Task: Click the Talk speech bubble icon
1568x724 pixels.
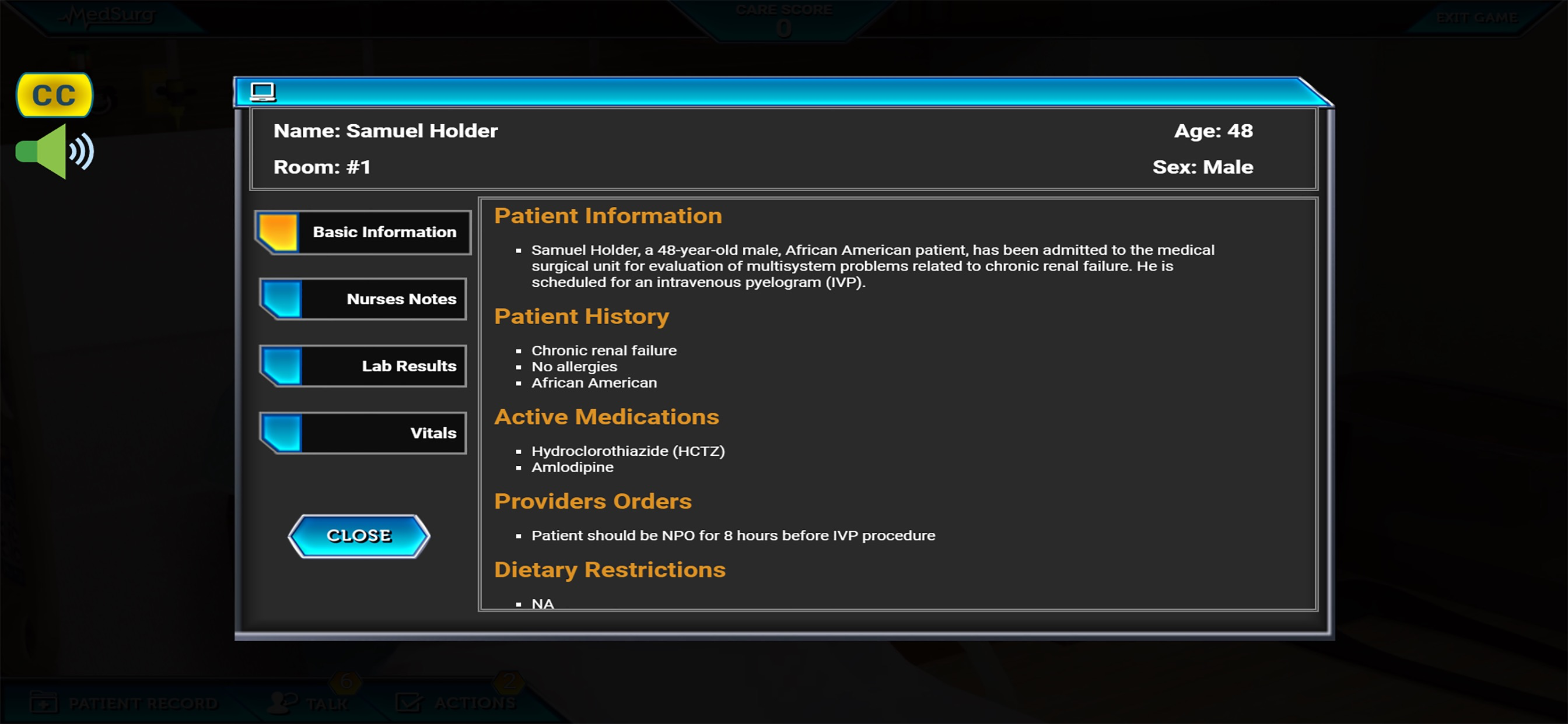Action: tap(282, 702)
